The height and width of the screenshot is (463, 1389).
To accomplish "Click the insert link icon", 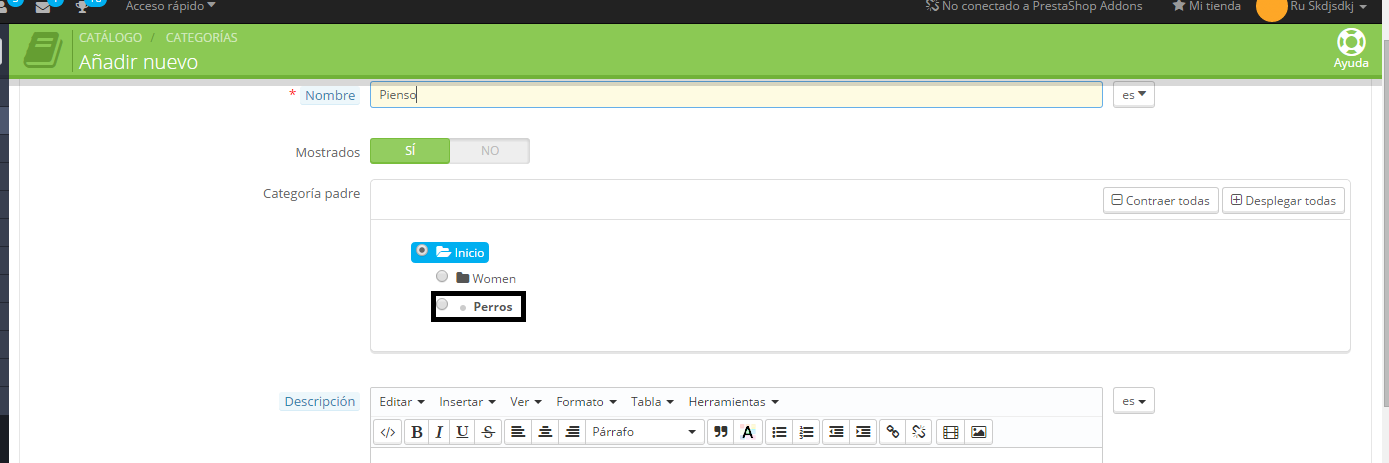I will coord(893,432).
